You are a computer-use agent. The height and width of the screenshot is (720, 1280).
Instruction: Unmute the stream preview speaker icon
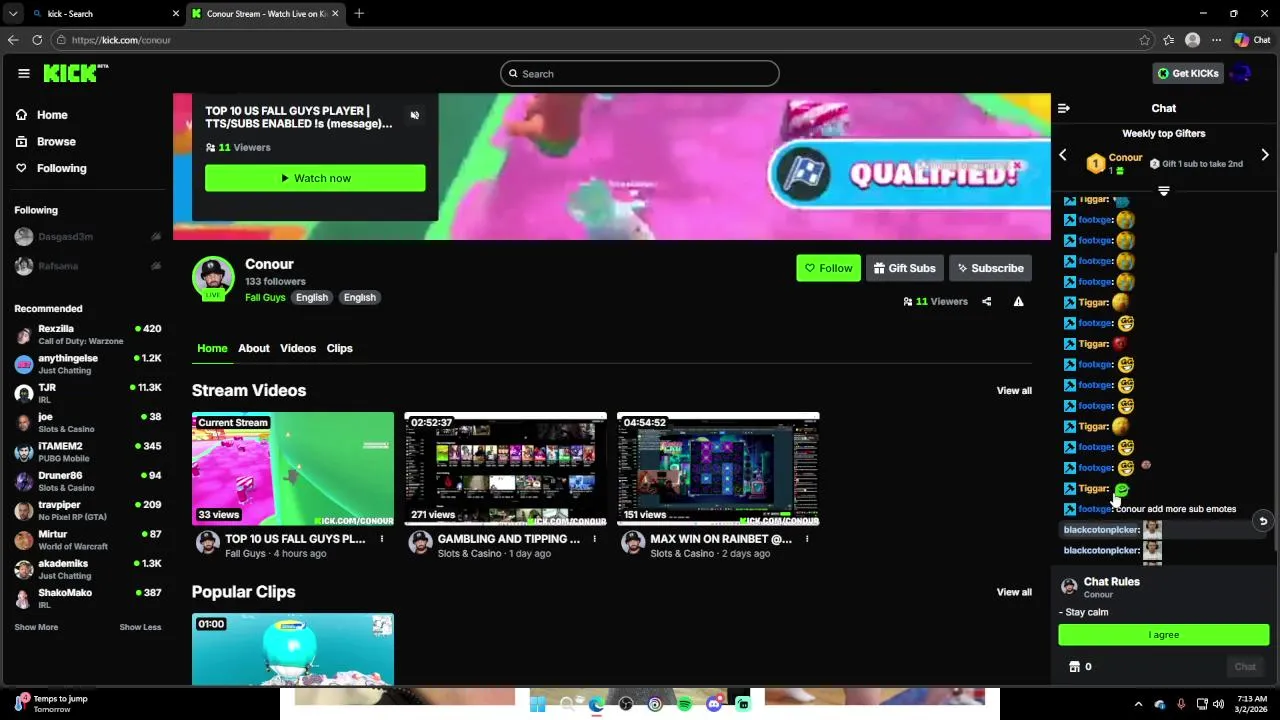[414, 115]
